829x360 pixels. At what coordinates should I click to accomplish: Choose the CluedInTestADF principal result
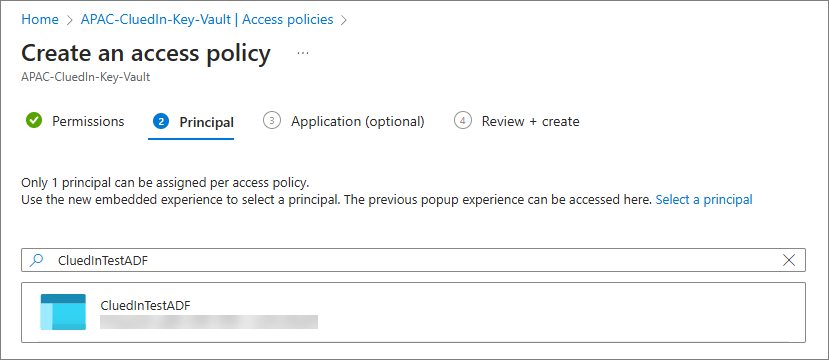click(413, 312)
